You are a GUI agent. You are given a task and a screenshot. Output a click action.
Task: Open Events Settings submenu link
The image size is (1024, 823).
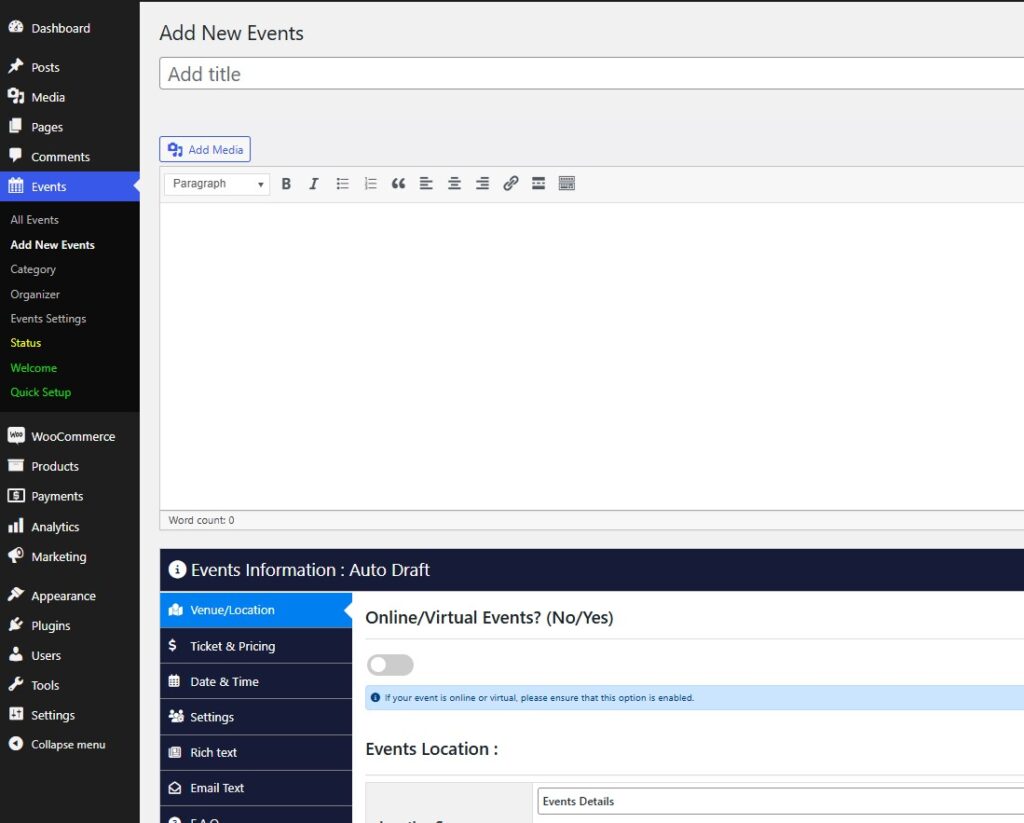(x=48, y=319)
